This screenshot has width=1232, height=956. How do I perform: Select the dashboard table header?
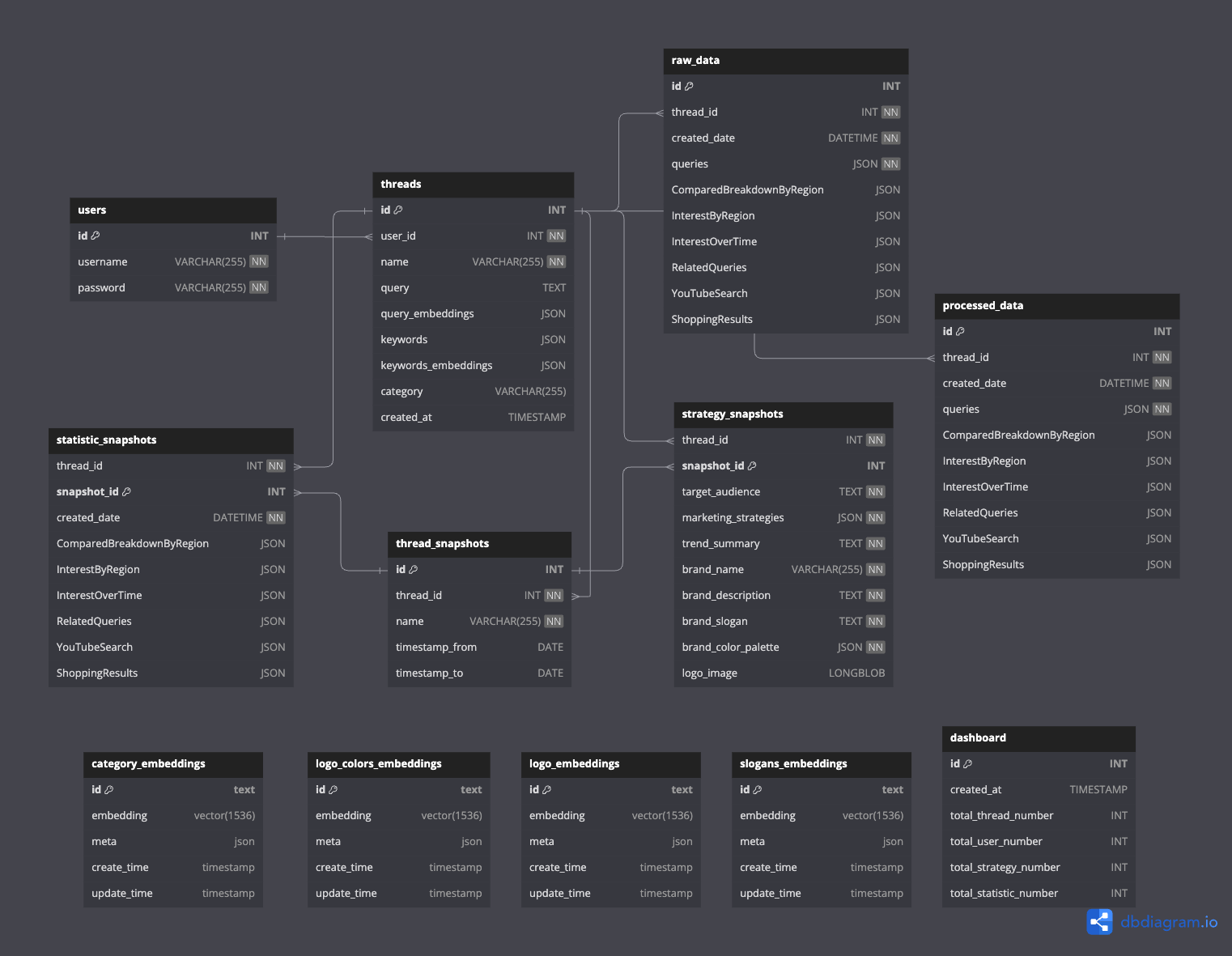tap(1039, 738)
